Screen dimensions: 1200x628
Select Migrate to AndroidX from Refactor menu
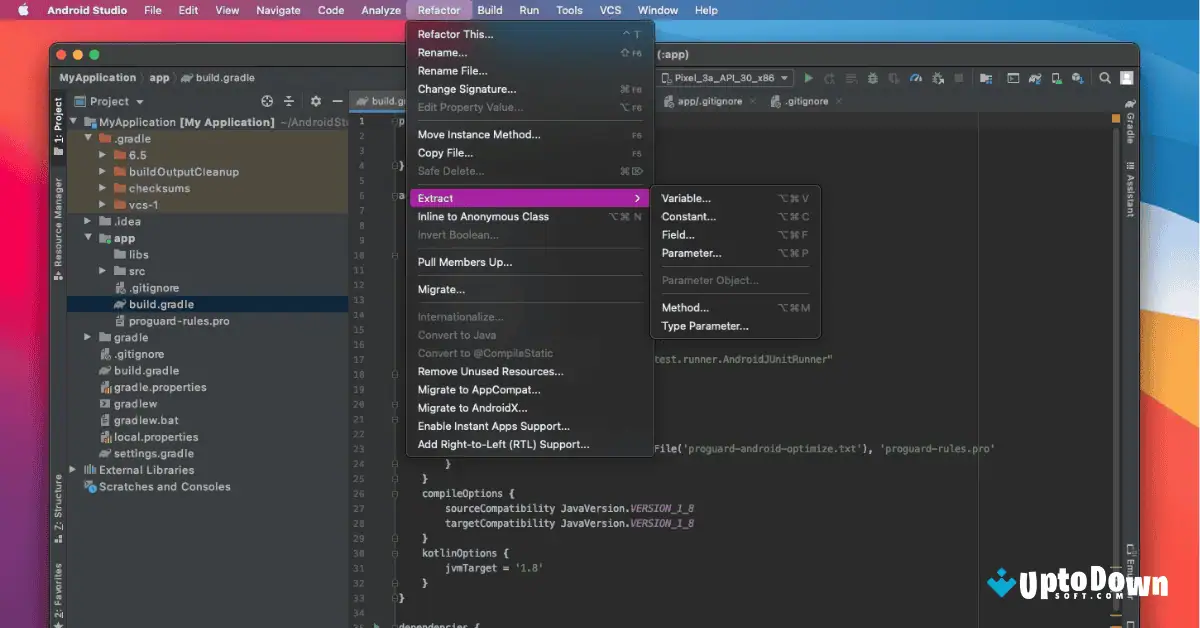pyautogui.click(x=472, y=407)
